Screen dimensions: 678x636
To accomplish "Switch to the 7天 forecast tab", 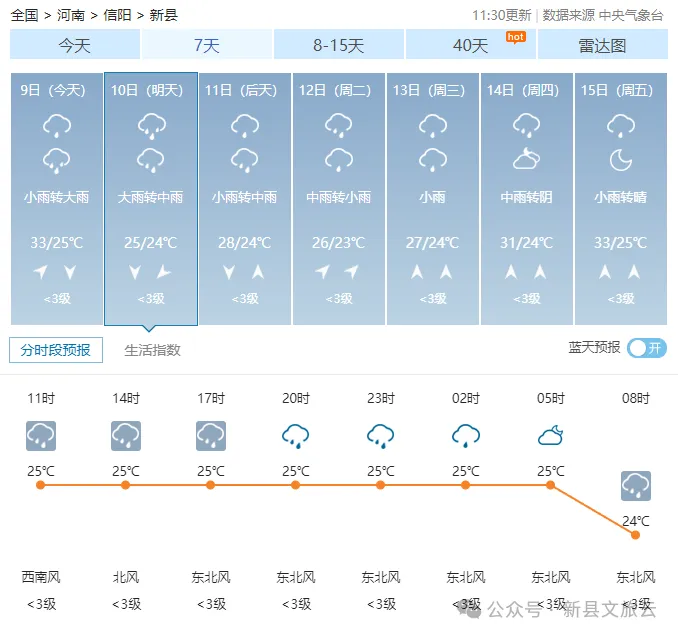I will click(x=207, y=45).
